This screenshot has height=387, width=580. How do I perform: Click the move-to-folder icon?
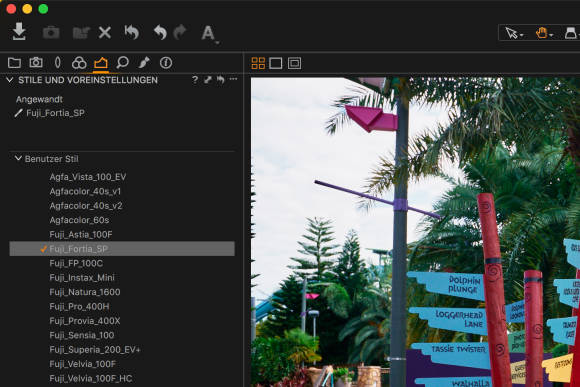point(81,33)
